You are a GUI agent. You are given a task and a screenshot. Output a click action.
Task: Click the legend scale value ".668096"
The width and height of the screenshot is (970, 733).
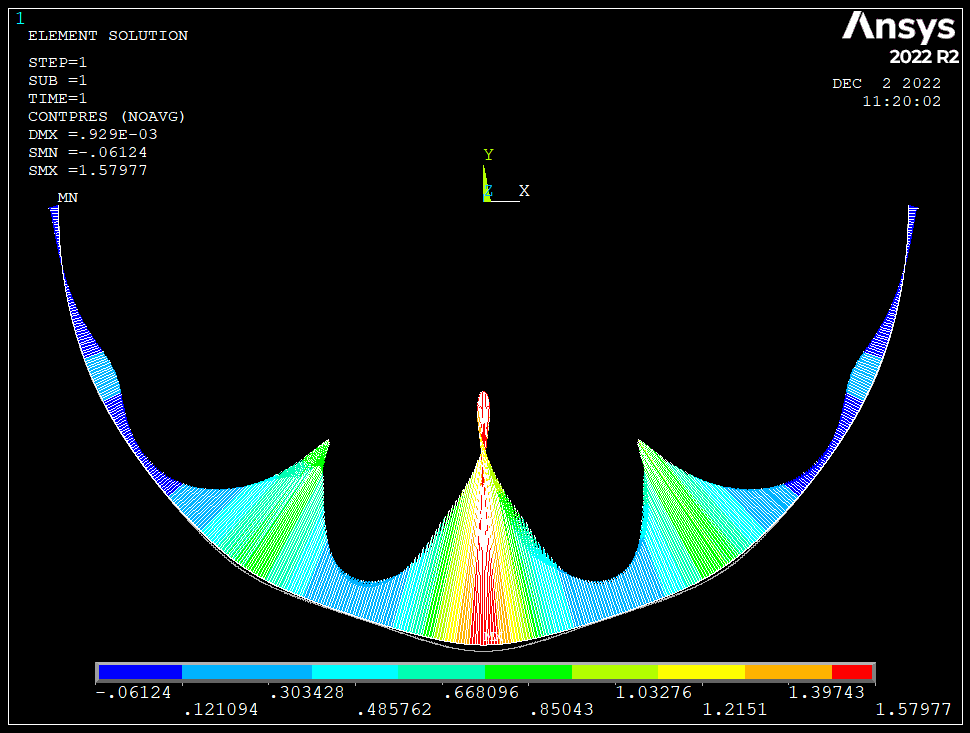[481, 692]
